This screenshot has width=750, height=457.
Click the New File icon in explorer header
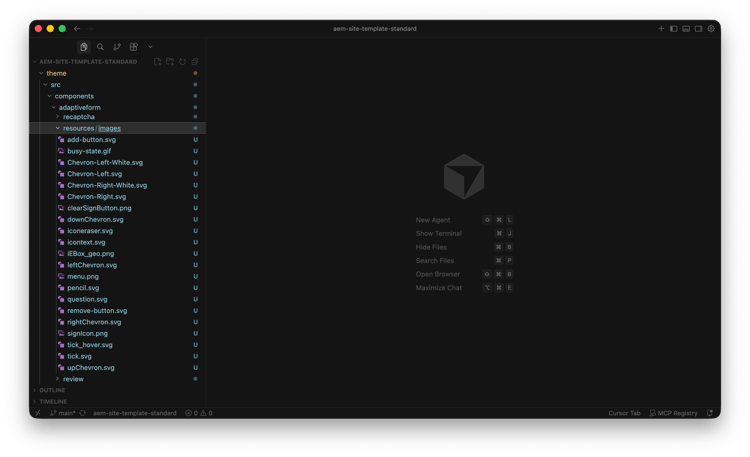157,62
